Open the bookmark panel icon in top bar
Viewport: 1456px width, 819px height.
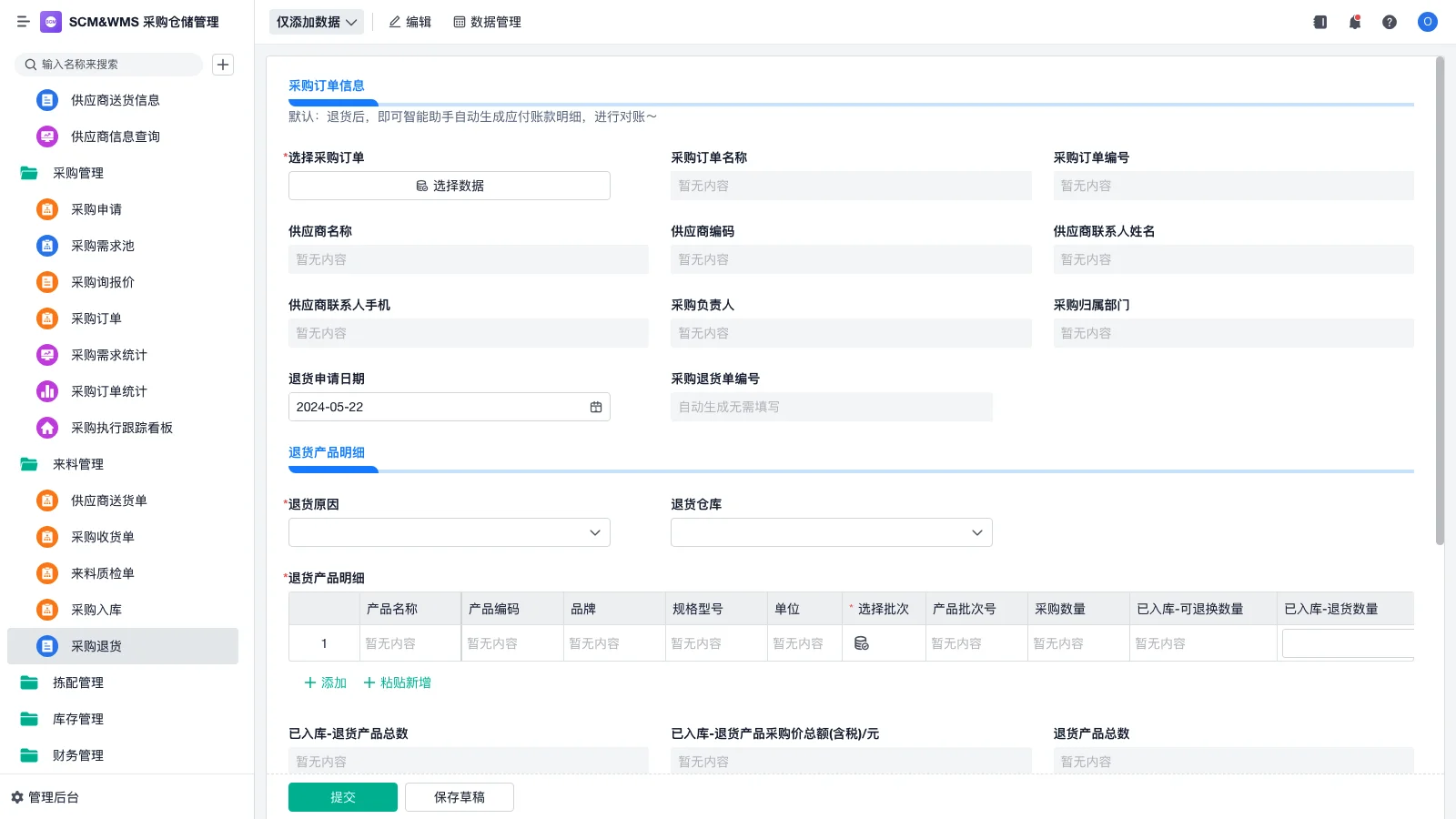1320,22
